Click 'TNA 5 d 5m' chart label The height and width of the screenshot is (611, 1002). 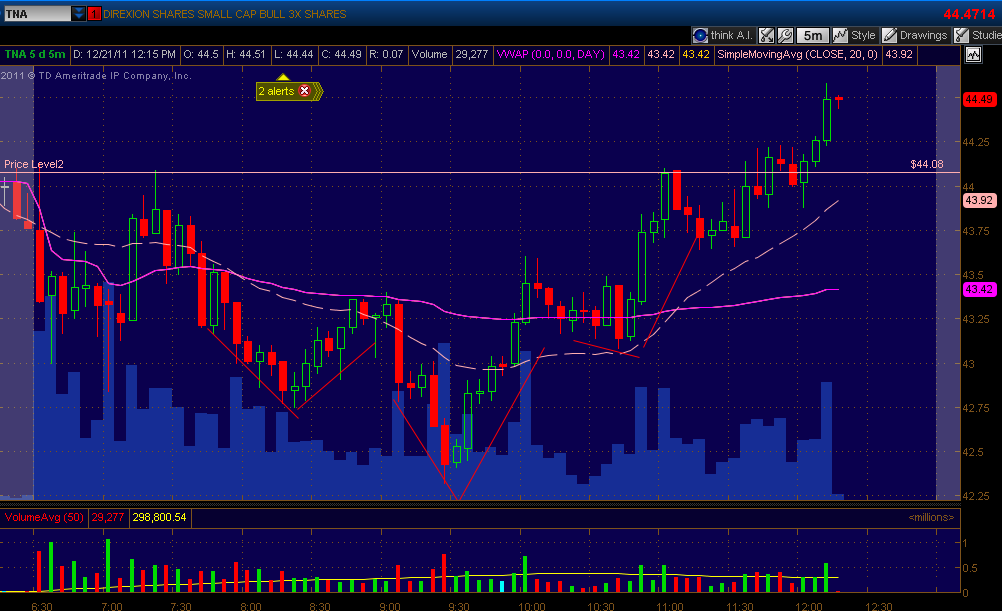(35, 54)
